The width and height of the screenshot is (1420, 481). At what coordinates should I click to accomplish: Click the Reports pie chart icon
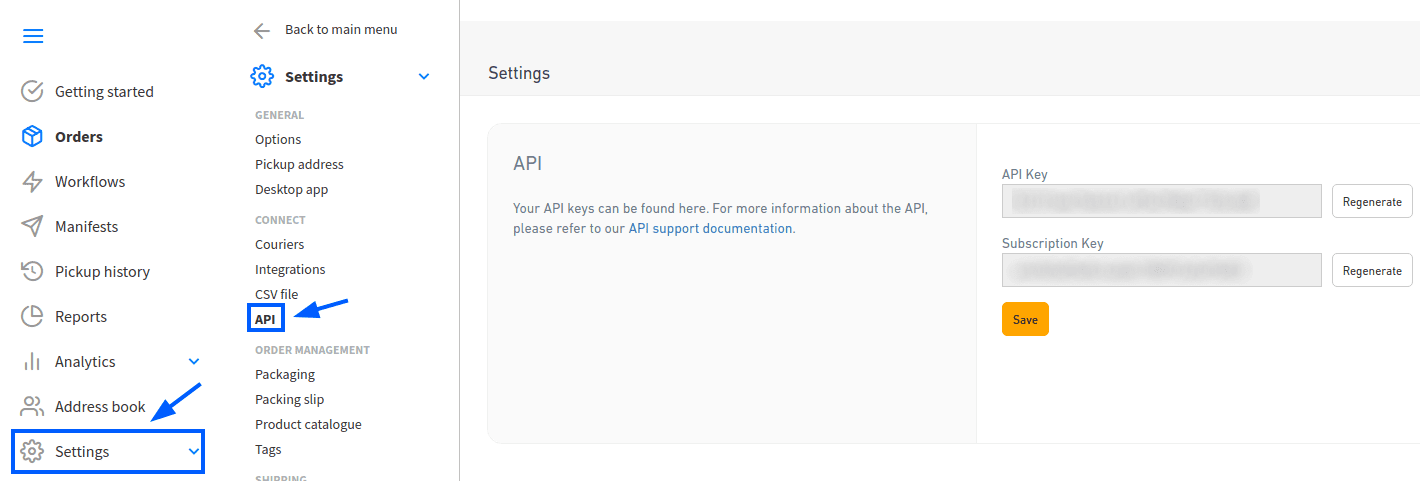(33, 317)
